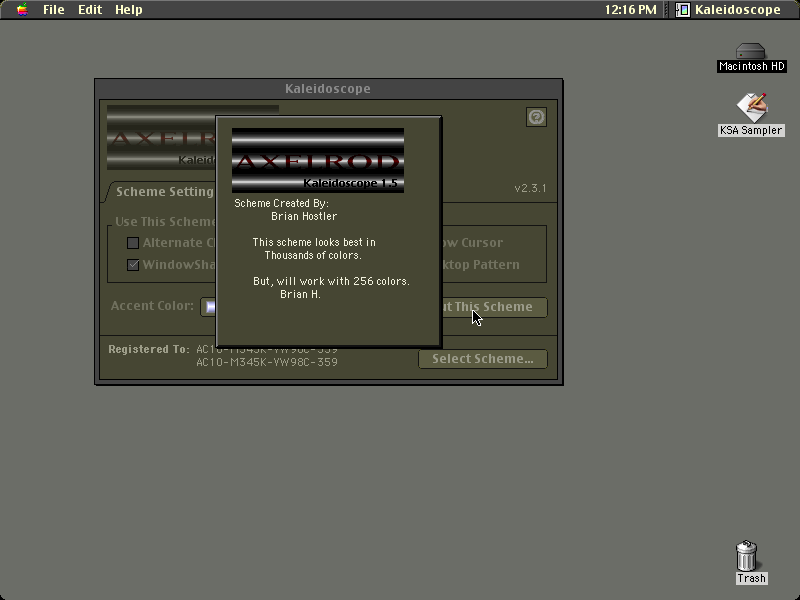The width and height of the screenshot is (800, 600).
Task: Click the clock showing 12:16 PM
Action: click(x=630, y=10)
